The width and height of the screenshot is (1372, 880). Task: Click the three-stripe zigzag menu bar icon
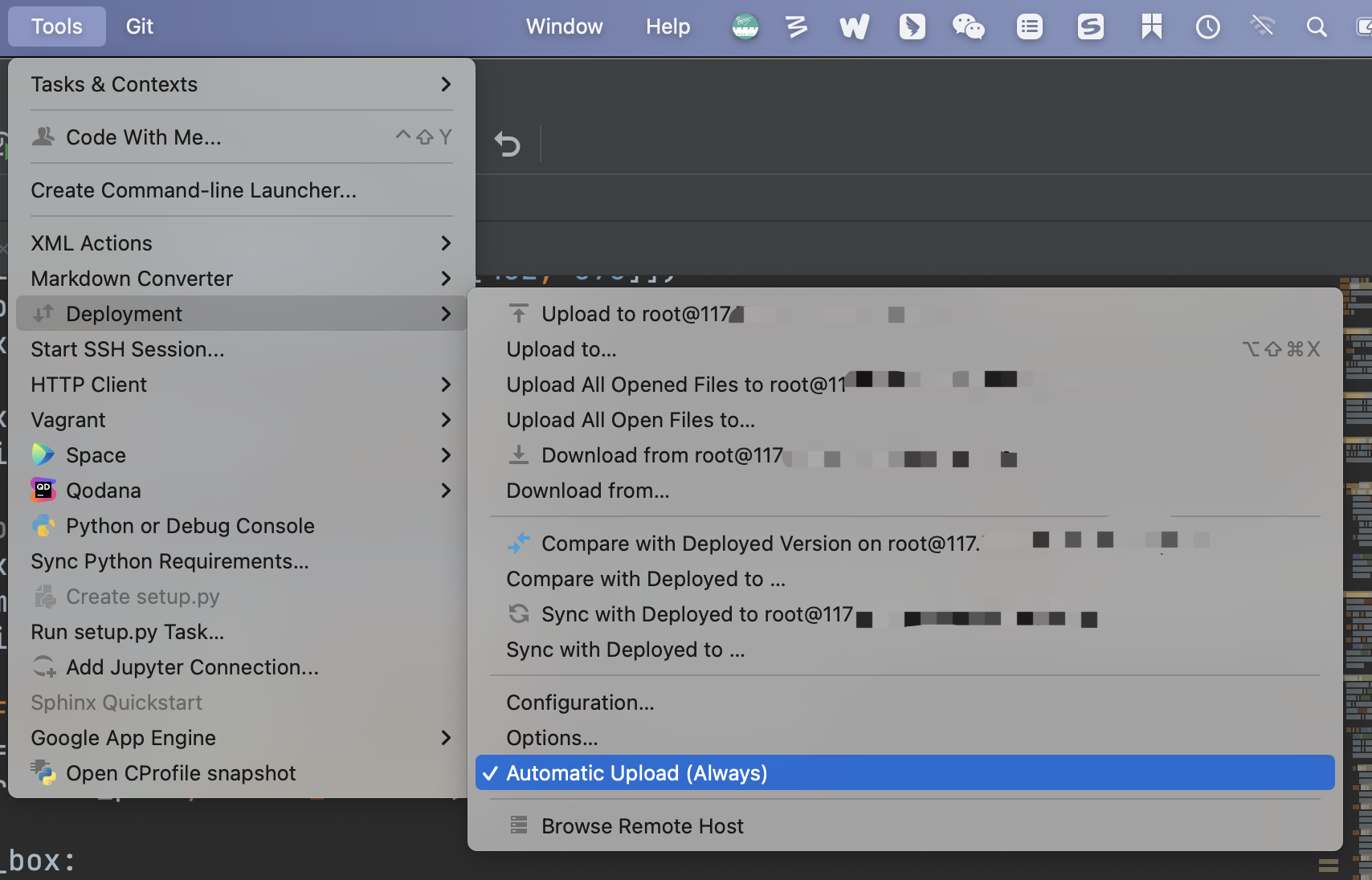[x=796, y=26]
